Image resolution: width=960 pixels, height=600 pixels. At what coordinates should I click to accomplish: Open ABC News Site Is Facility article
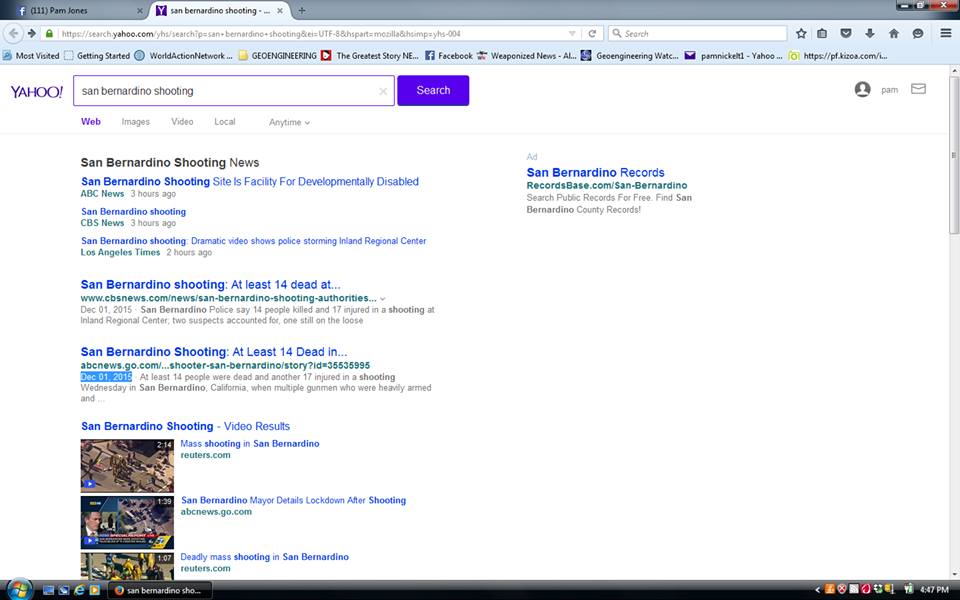pos(250,182)
